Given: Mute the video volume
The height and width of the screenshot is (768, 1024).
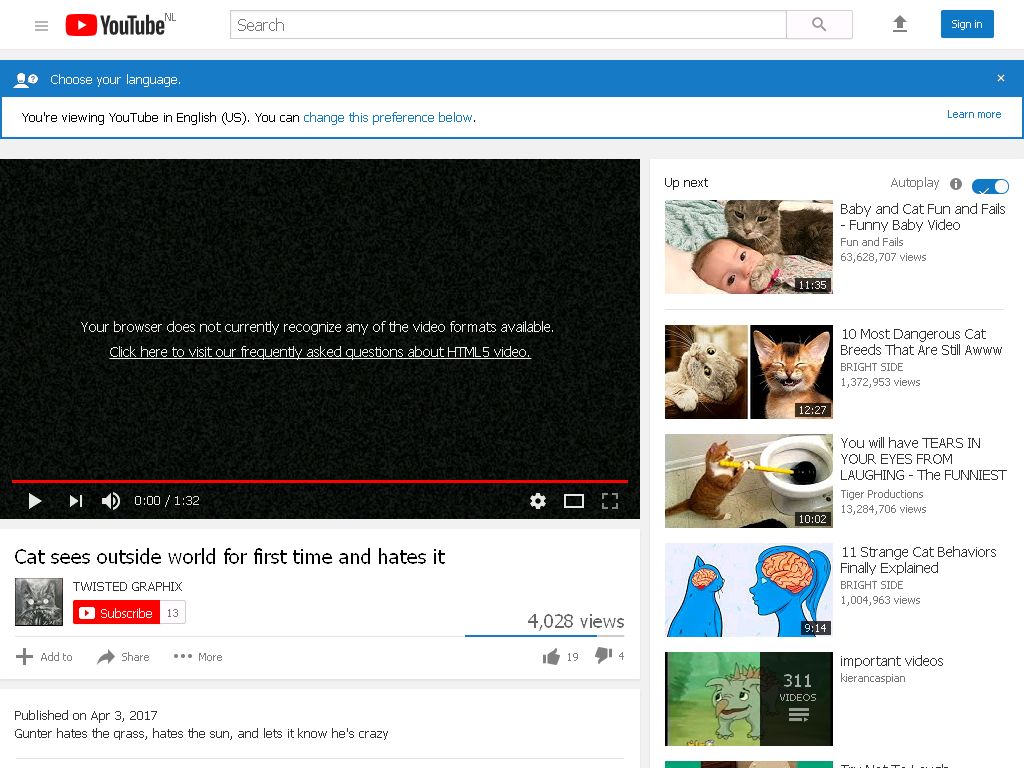Looking at the screenshot, I should [110, 501].
